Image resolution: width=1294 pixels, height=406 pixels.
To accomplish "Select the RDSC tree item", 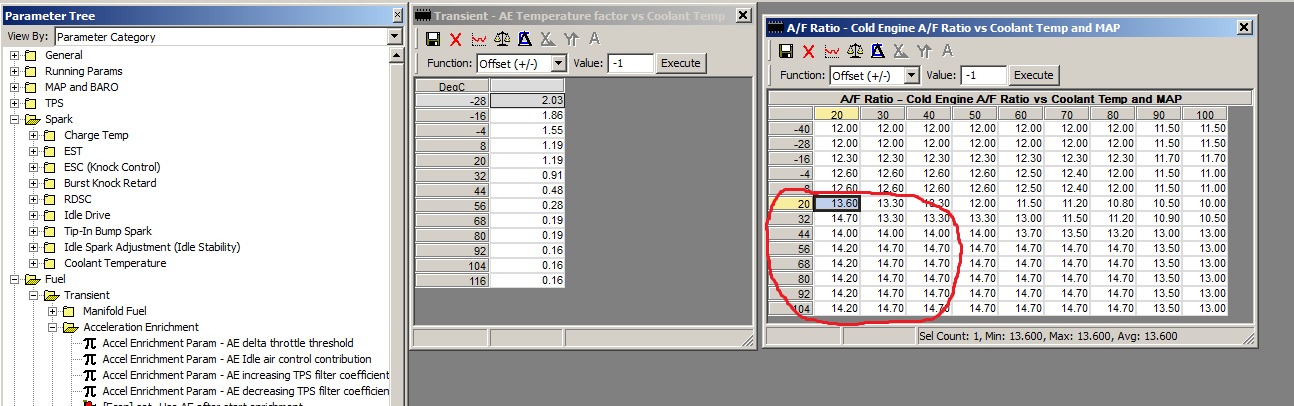I will tap(79, 199).
